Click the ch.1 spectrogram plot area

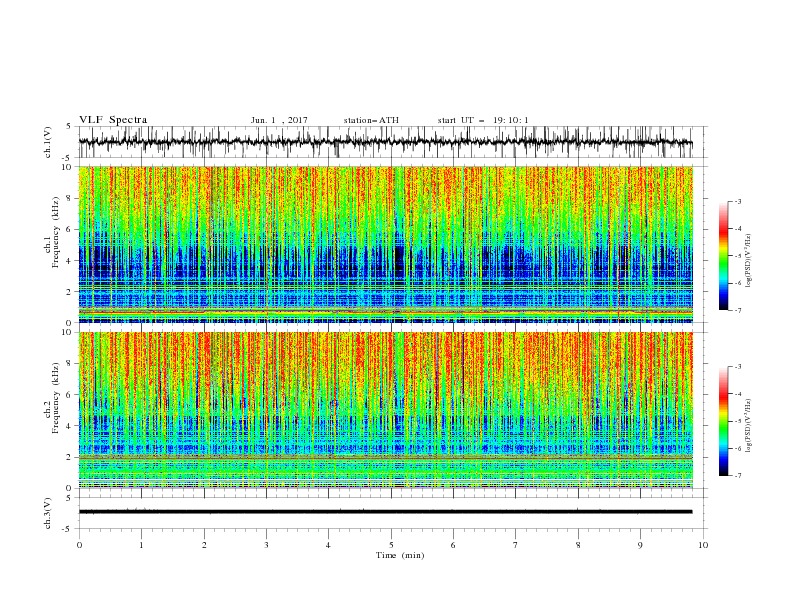[386, 244]
